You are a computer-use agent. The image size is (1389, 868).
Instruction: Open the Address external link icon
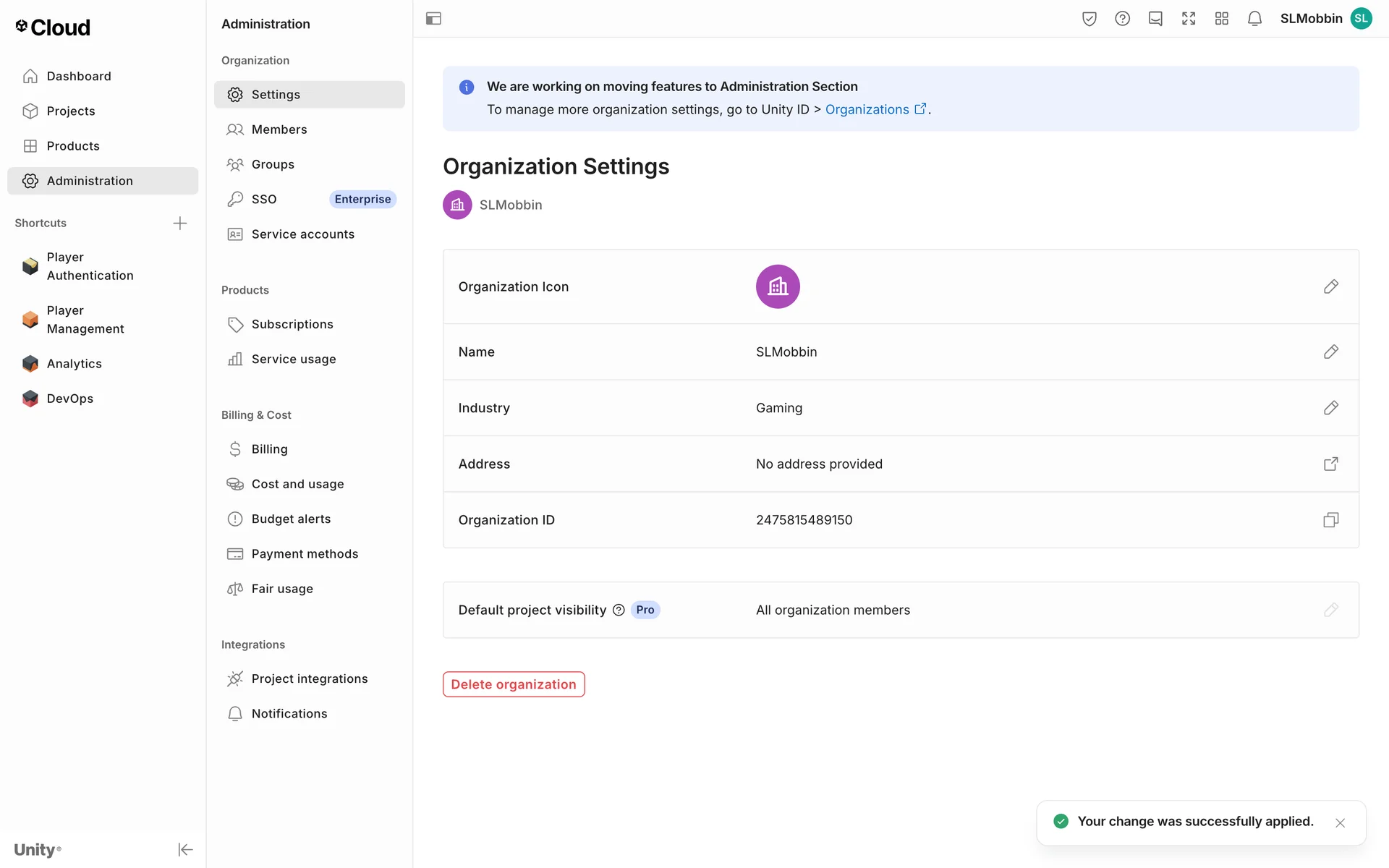point(1330,464)
